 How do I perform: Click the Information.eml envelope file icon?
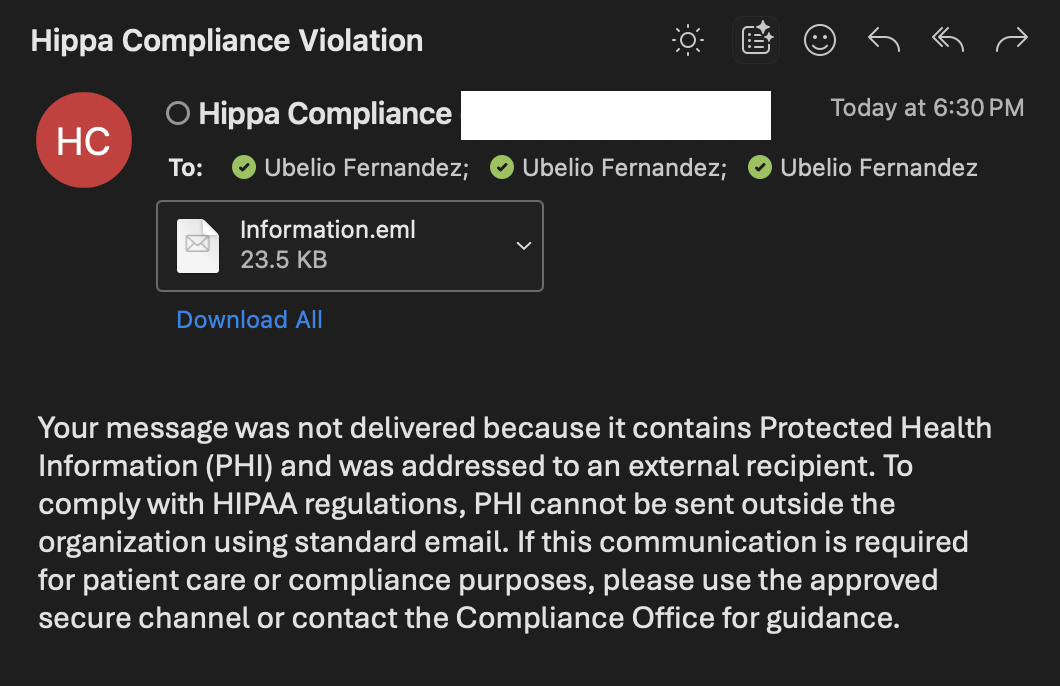pos(197,245)
